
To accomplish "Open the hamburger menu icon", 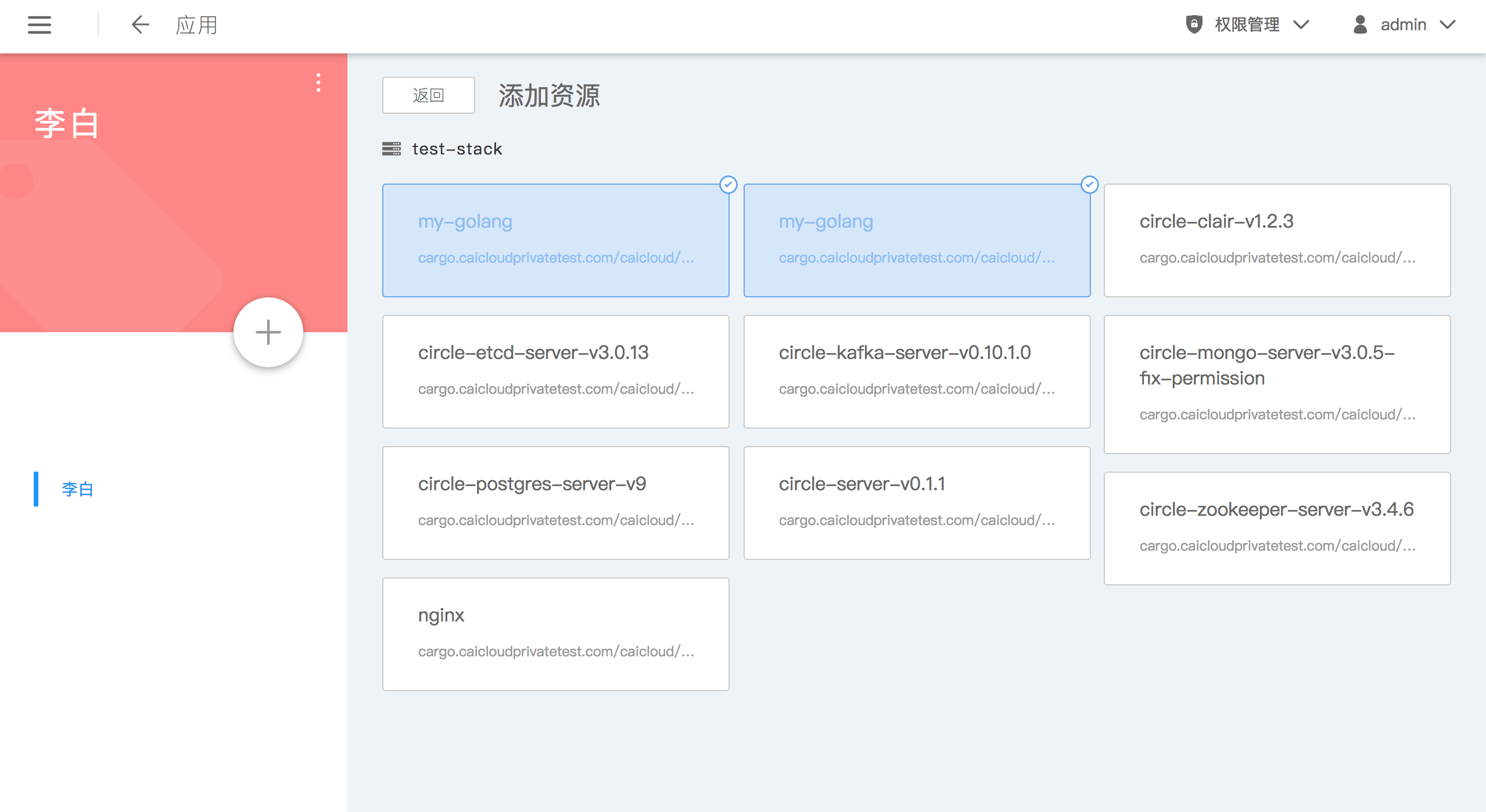I will [x=39, y=25].
